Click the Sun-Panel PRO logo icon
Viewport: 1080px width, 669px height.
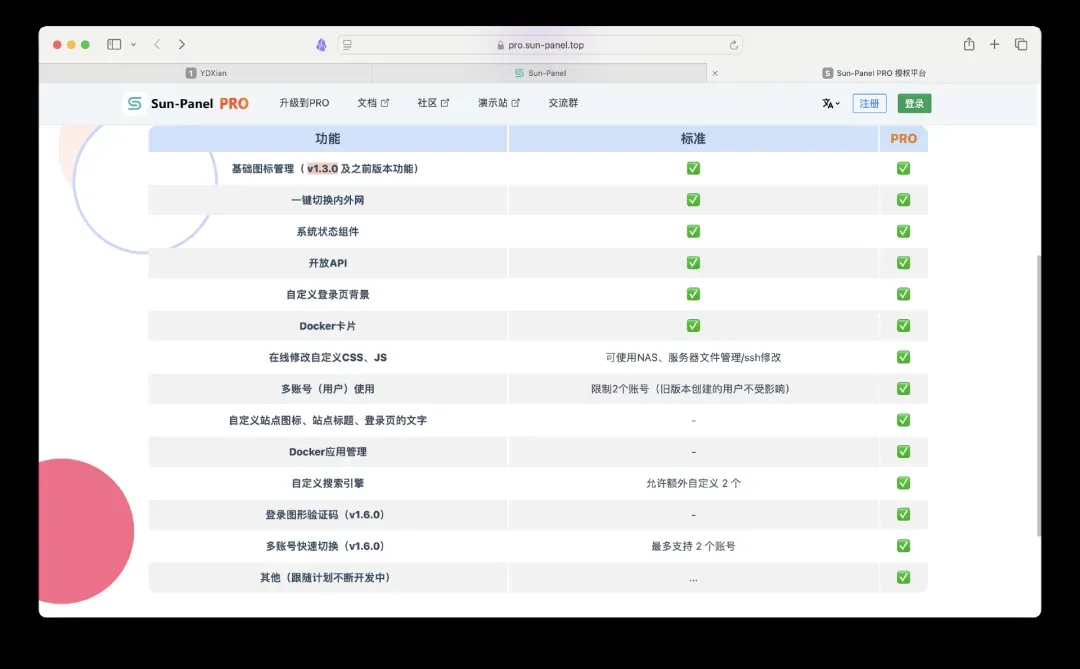(134, 103)
